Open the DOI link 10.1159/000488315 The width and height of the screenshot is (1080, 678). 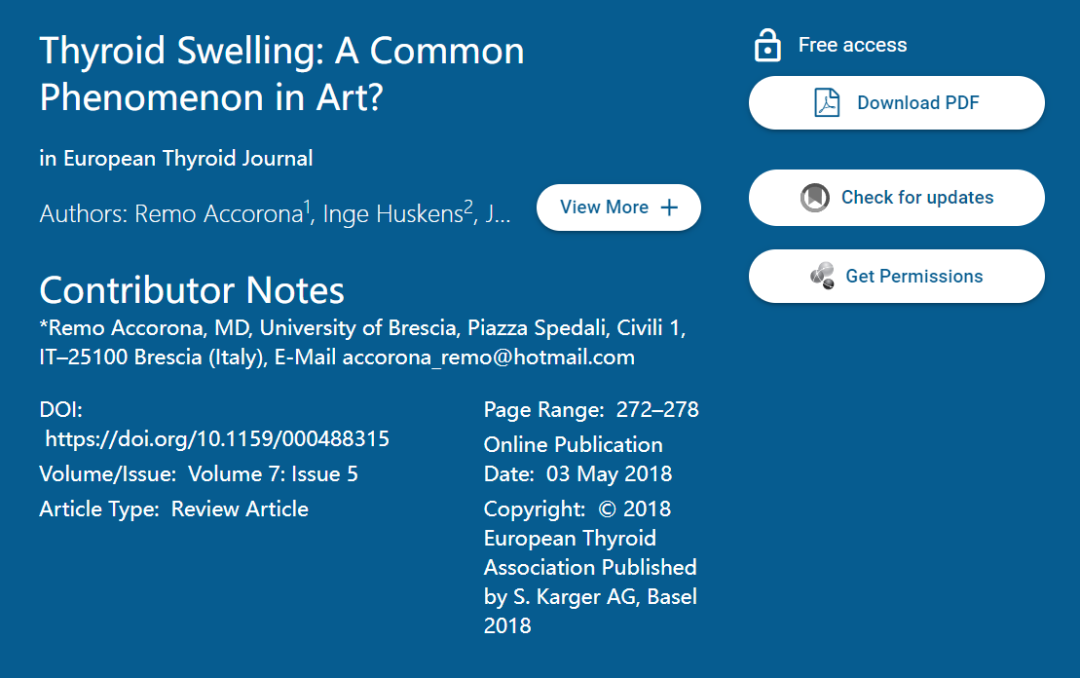[x=217, y=439]
